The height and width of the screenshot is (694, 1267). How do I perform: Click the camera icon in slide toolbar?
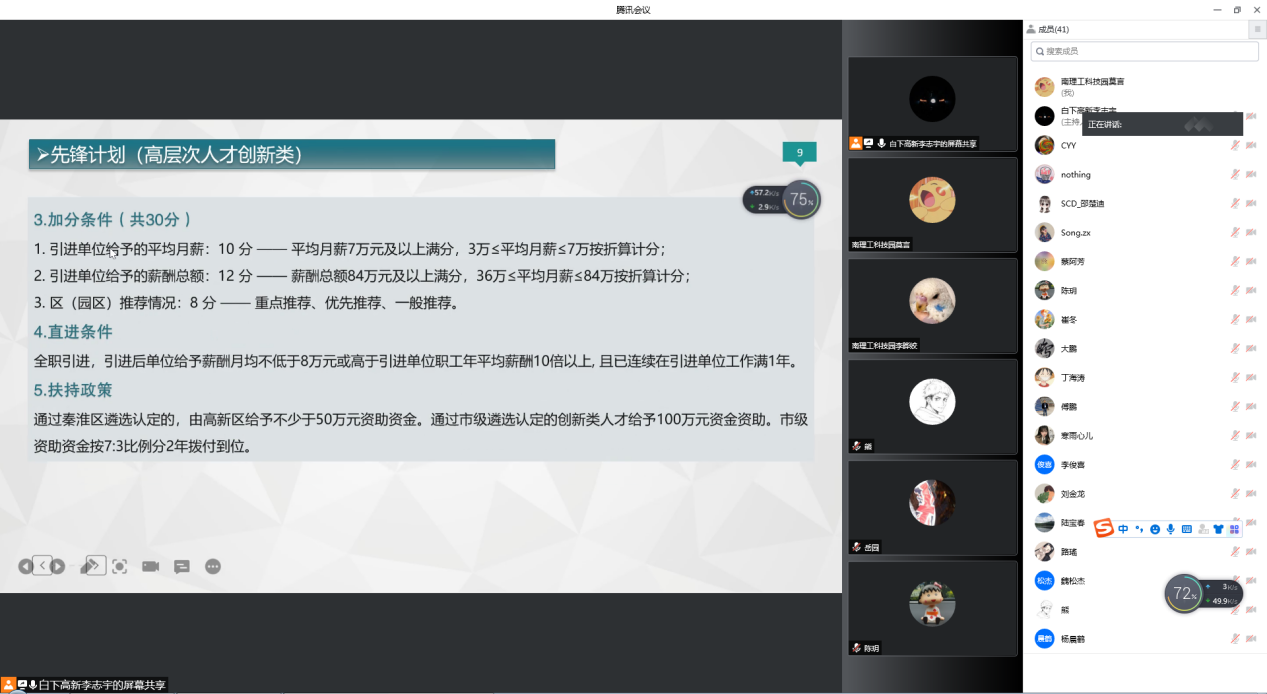(x=151, y=566)
